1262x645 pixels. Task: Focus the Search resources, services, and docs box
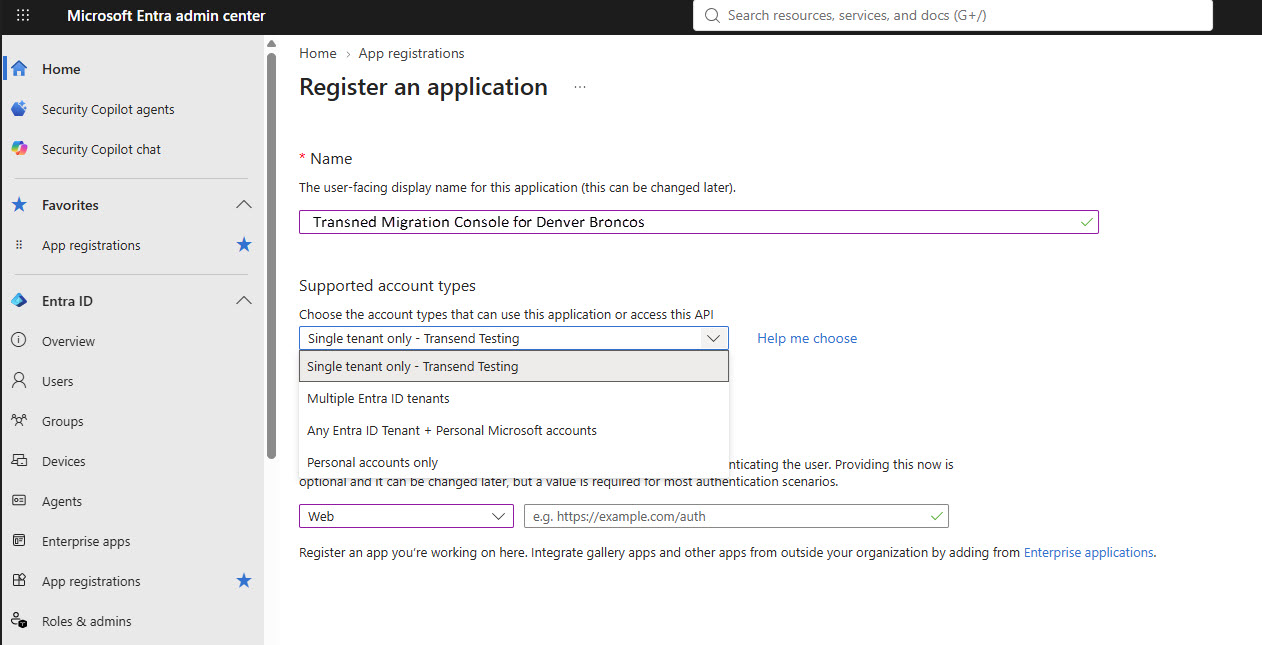[953, 16]
